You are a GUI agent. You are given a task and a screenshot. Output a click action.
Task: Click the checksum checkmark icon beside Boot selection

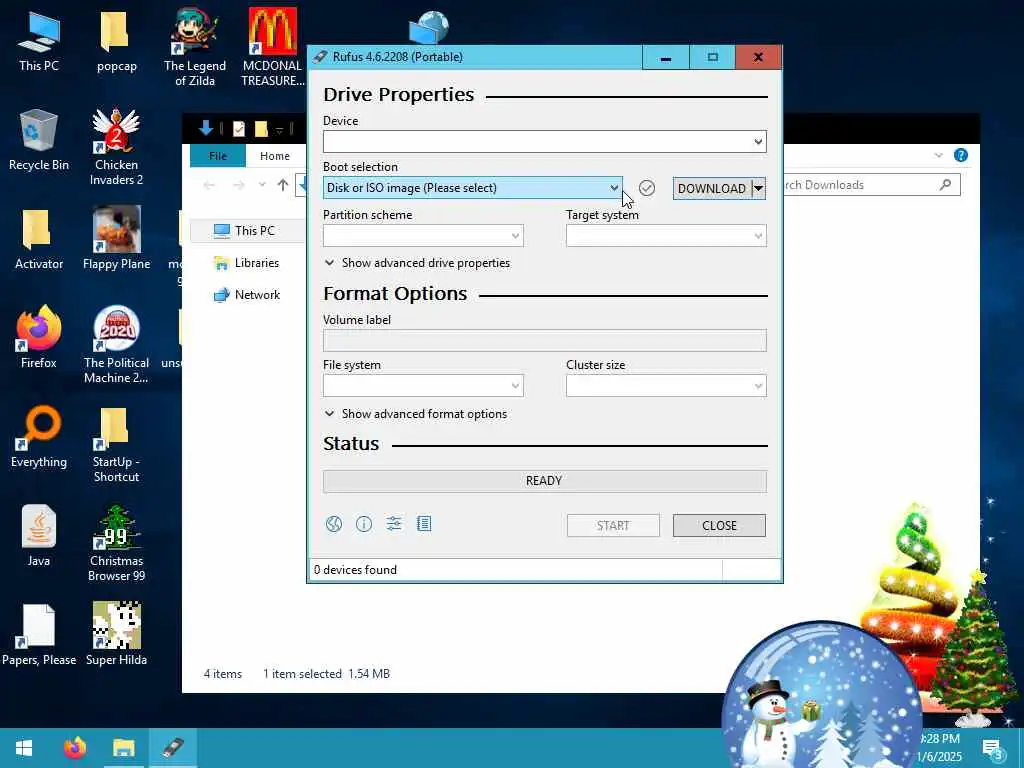[x=647, y=188]
